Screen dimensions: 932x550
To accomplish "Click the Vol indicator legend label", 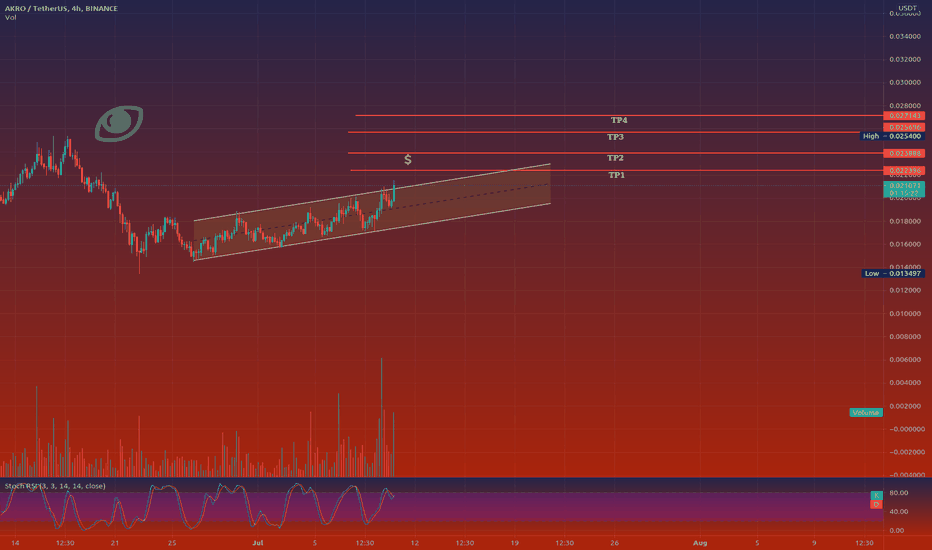I will tap(10, 18).
